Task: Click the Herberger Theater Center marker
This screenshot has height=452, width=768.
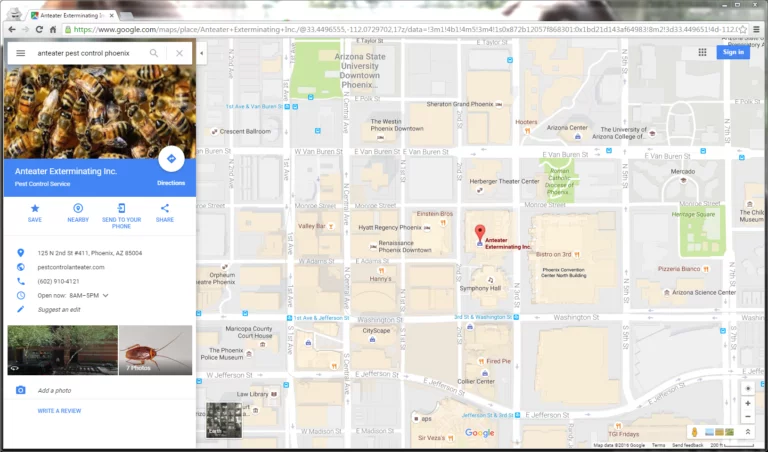Action: coord(480,190)
